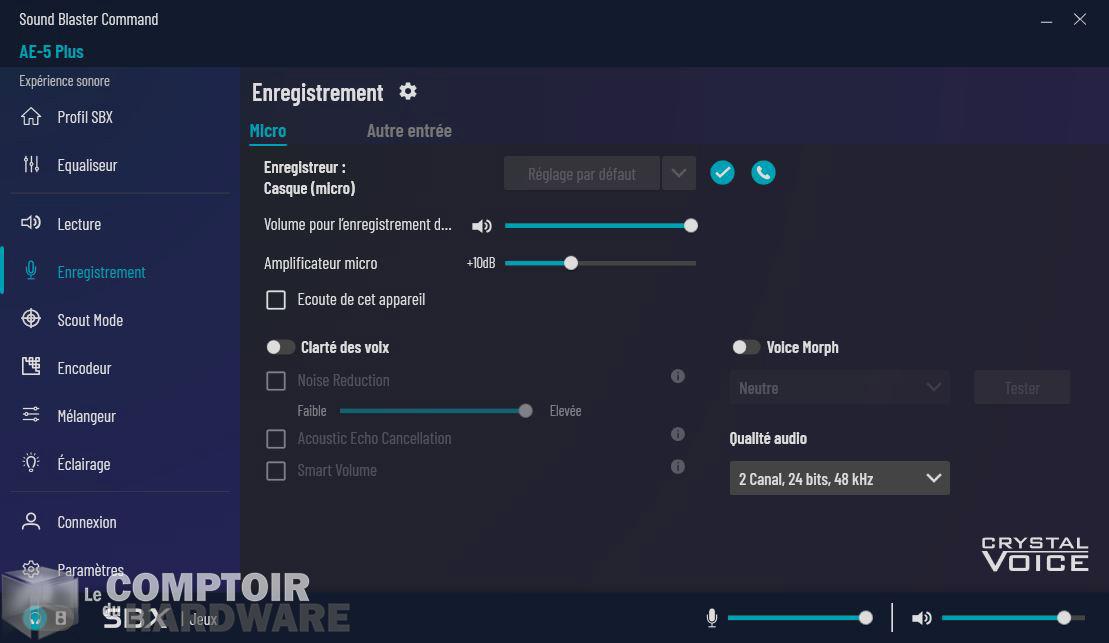Toggle the Voice Morph switch
Viewport: 1109px width, 643px height.
coord(746,347)
